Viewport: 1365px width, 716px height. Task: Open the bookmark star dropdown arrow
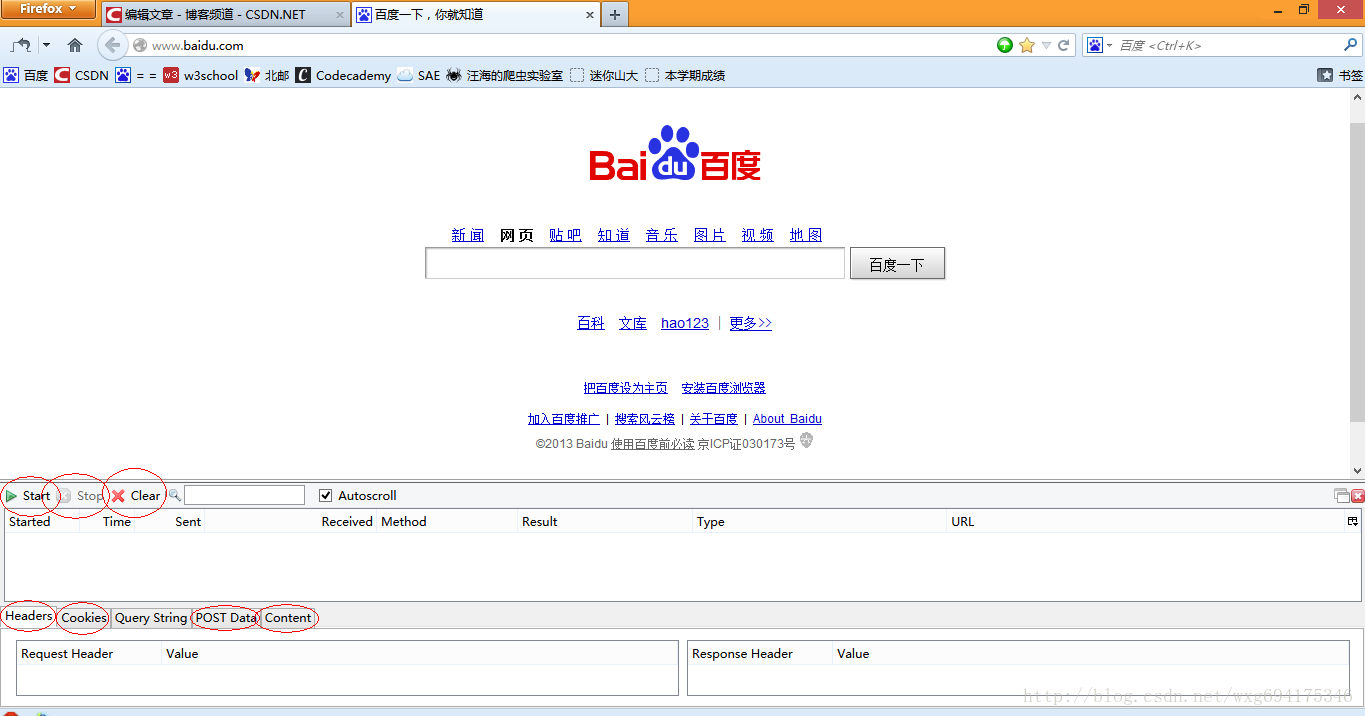[x=1046, y=45]
